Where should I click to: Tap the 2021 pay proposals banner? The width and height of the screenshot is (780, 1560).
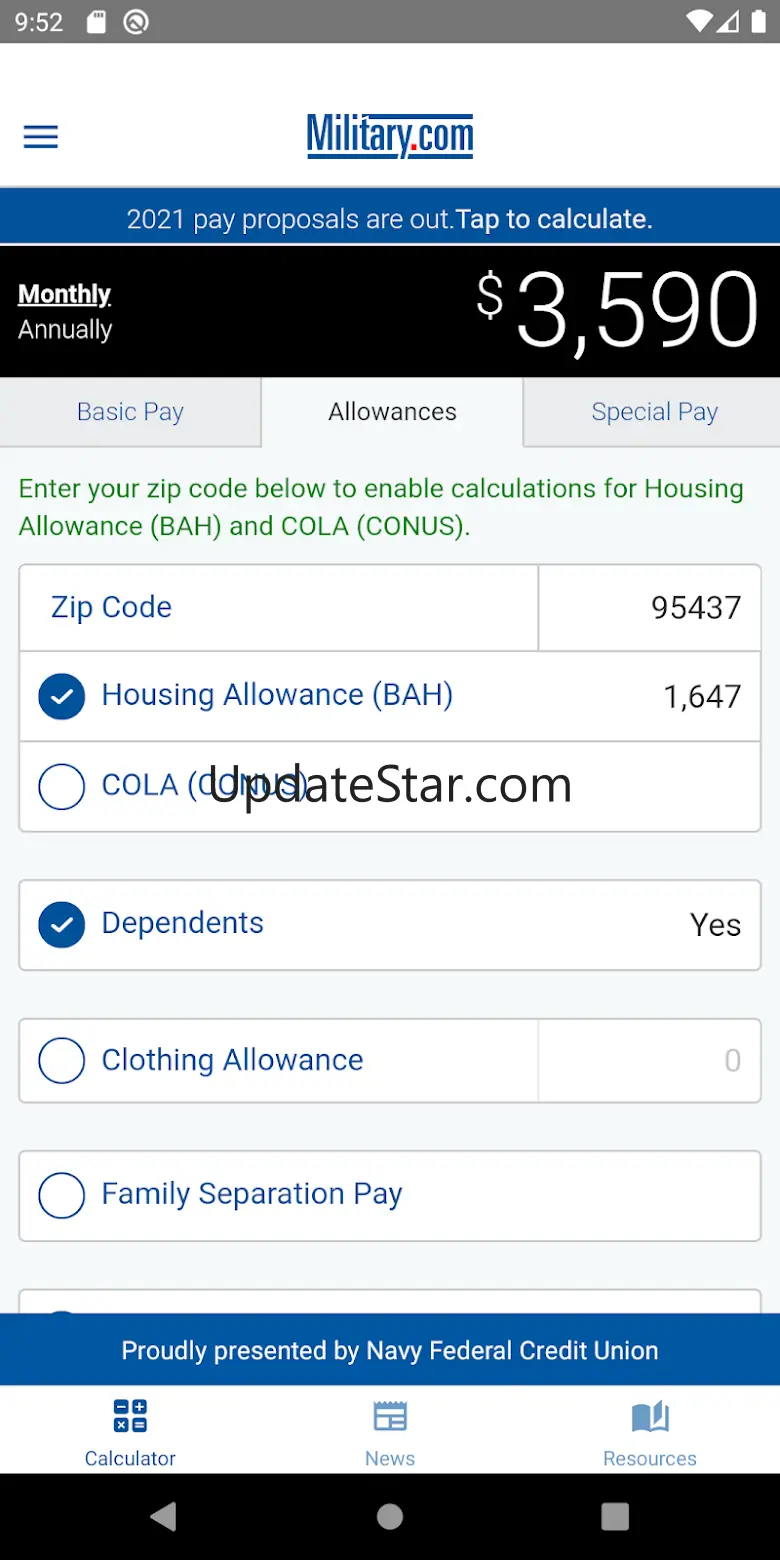point(390,219)
